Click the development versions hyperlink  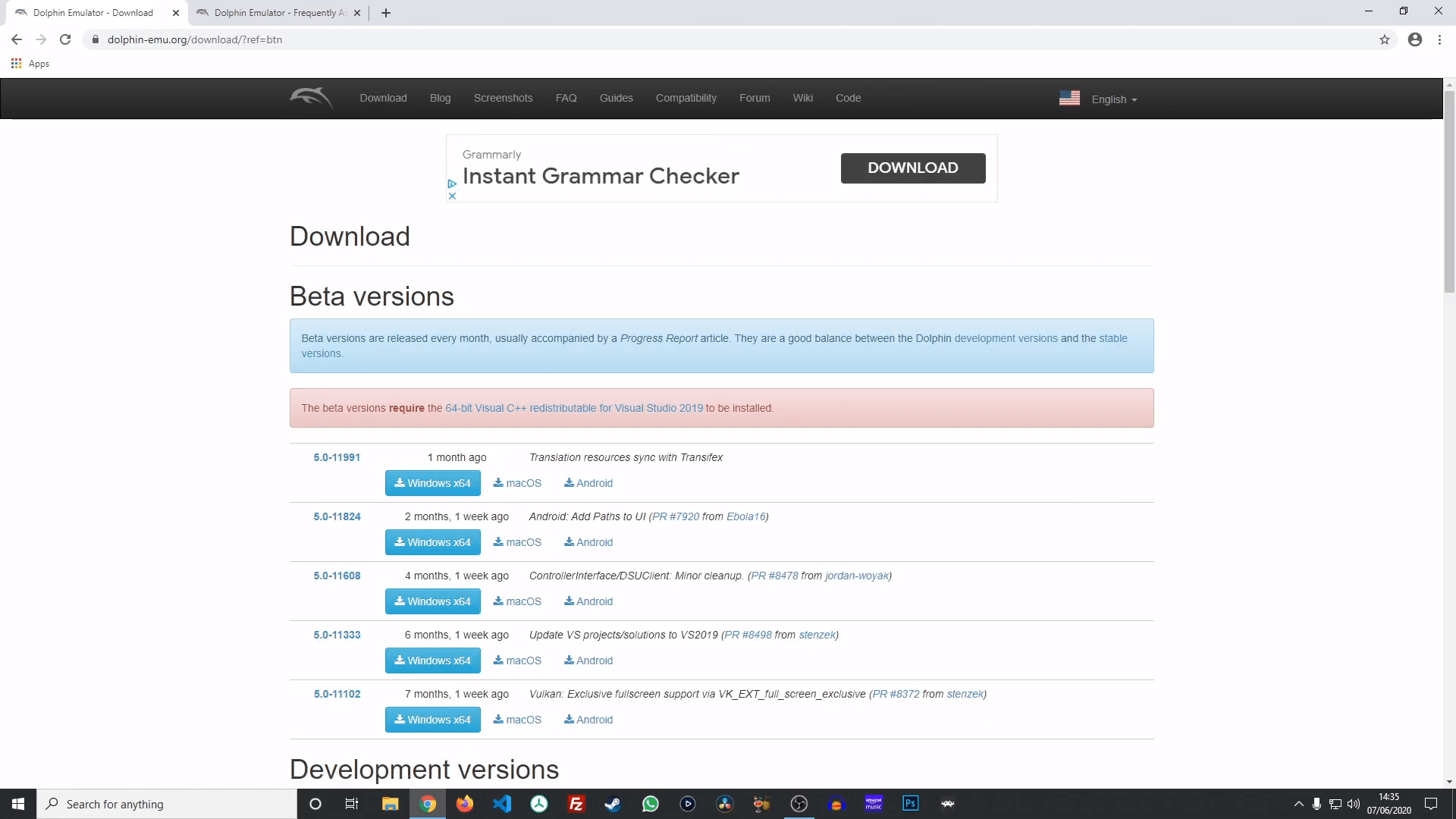(1006, 338)
